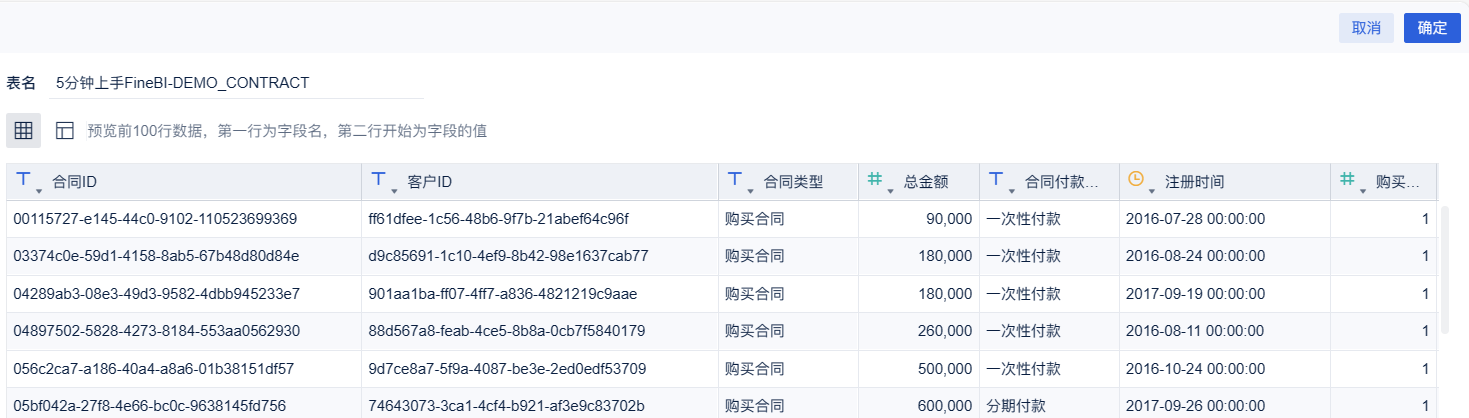Click the clock date-type icon for 注册时间
The image size is (1469, 418).
tap(1135, 180)
